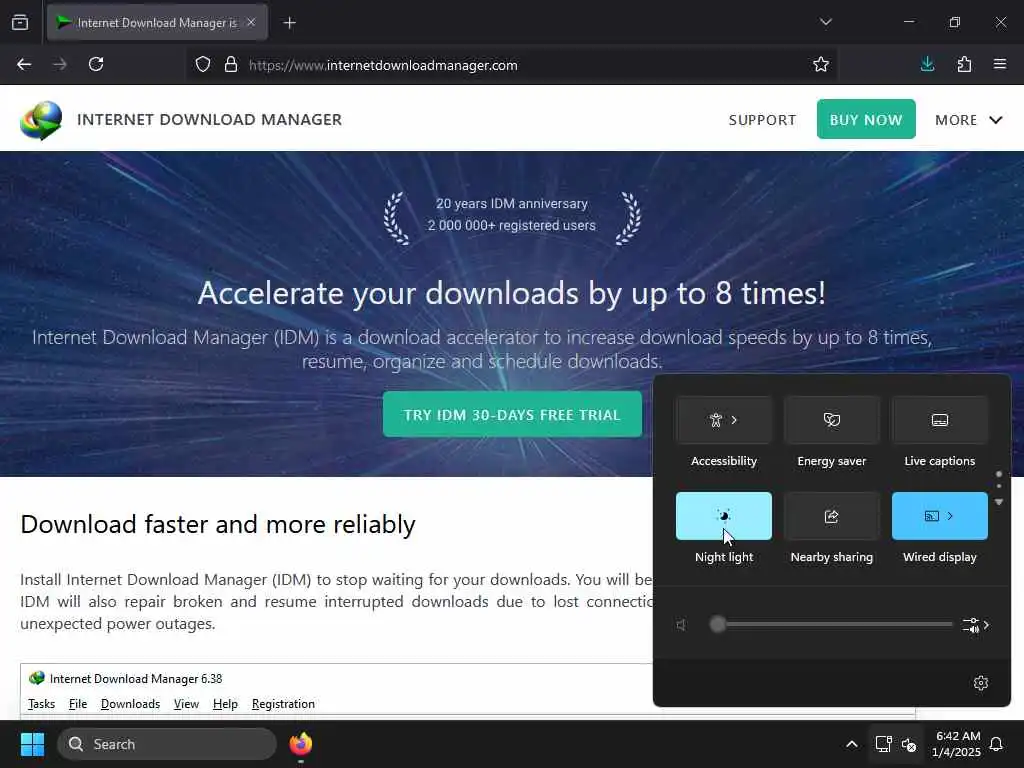The width and height of the screenshot is (1024, 768).
Task: Open clock and date 6:42 AM
Action: tap(957, 744)
